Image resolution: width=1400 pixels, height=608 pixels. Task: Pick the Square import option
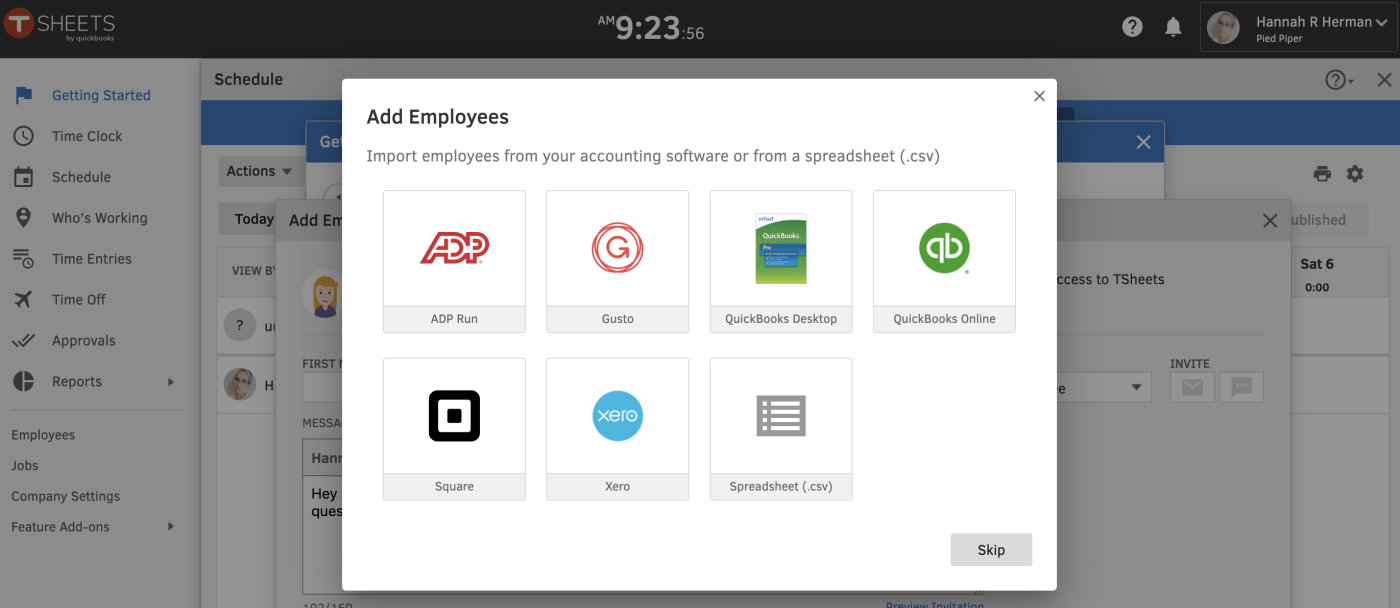[x=454, y=429]
